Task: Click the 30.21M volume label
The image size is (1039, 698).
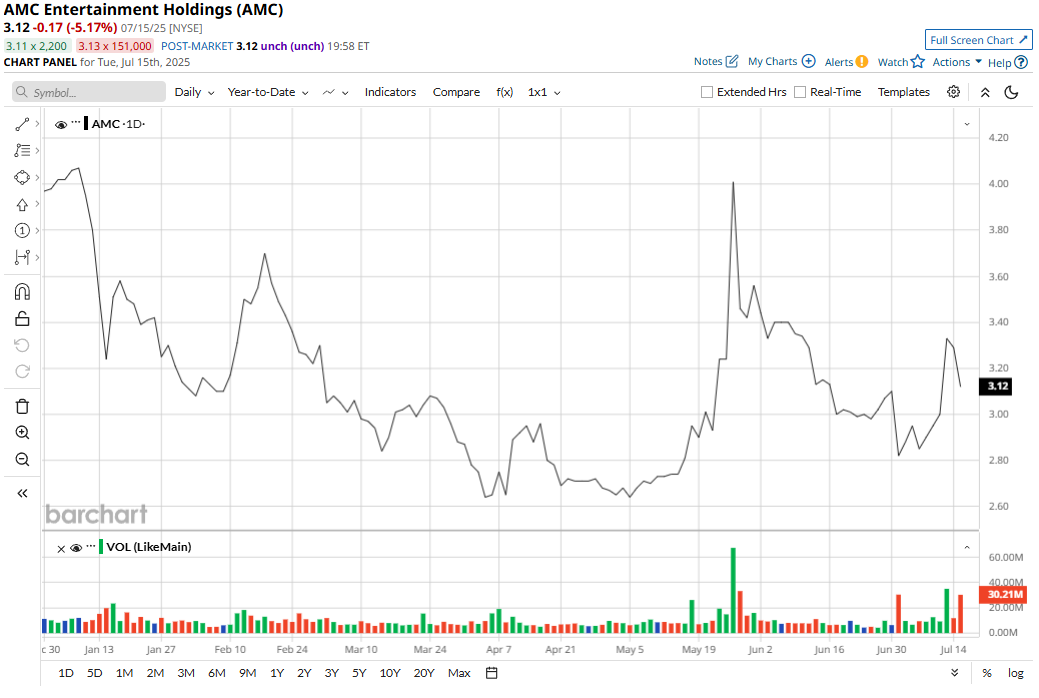Action: pyautogui.click(x=1003, y=595)
